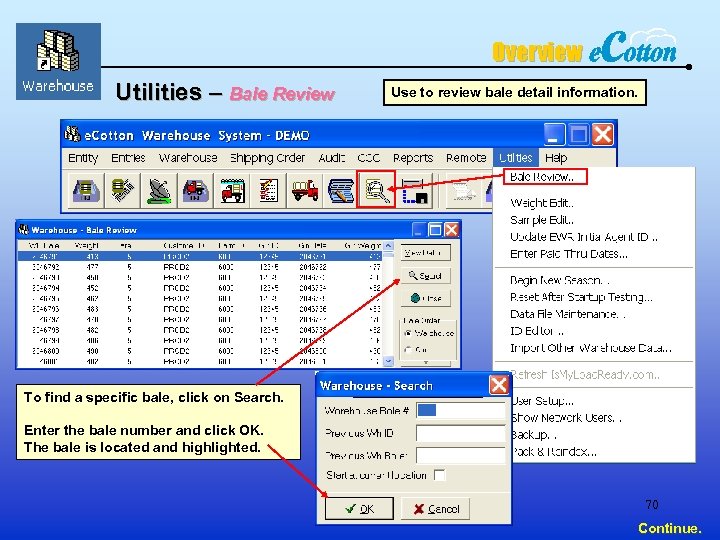This screenshot has width=720, height=540.
Task: Open the Audit menu
Action: coord(331,158)
